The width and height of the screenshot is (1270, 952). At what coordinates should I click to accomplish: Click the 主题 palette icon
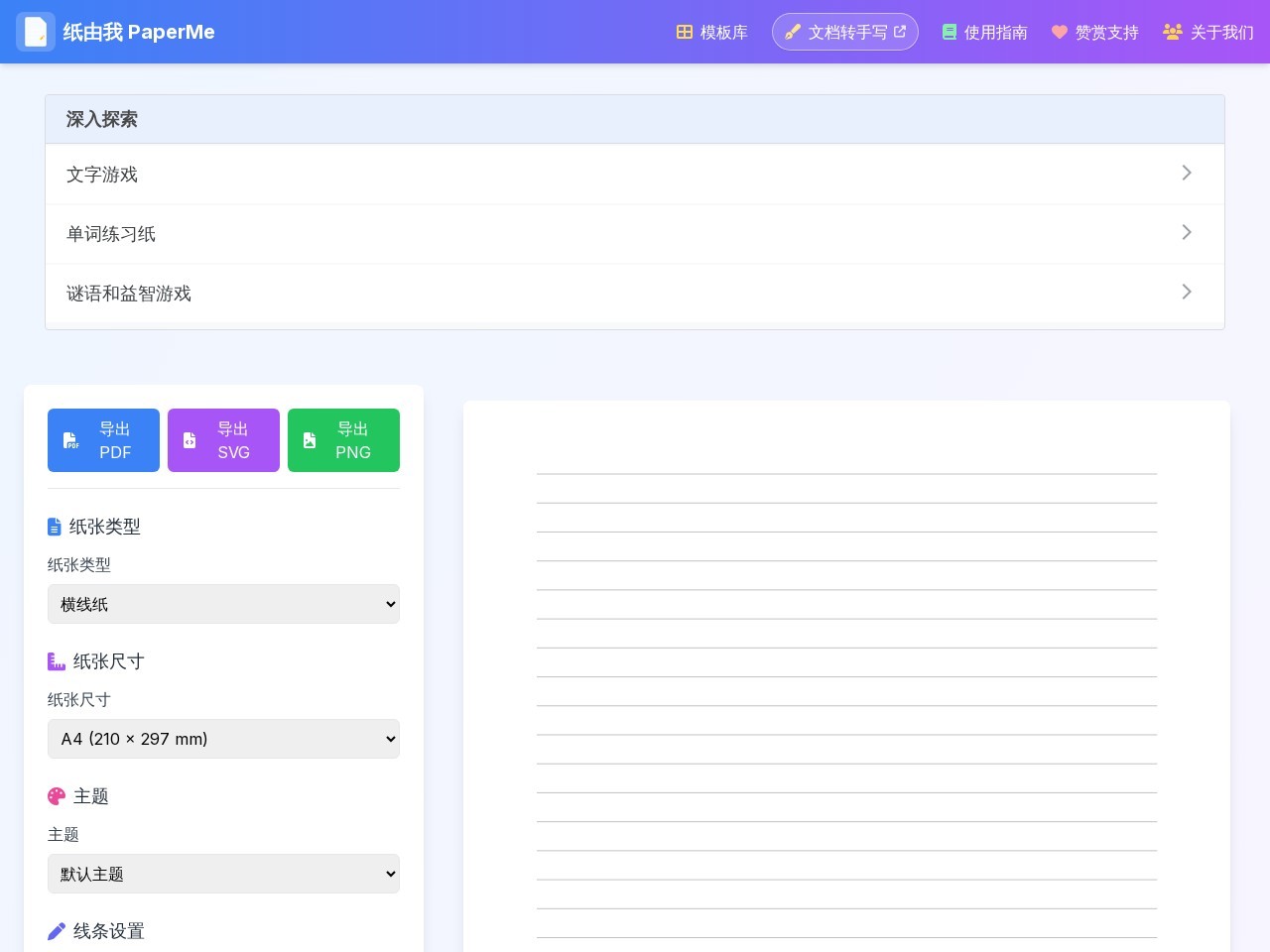coord(57,796)
